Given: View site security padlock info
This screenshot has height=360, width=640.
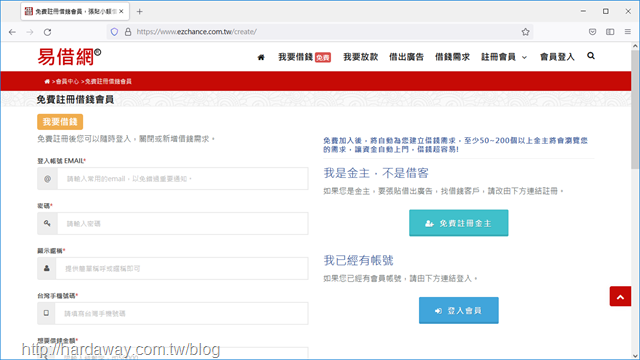Looking at the screenshot, I should pos(128,32).
